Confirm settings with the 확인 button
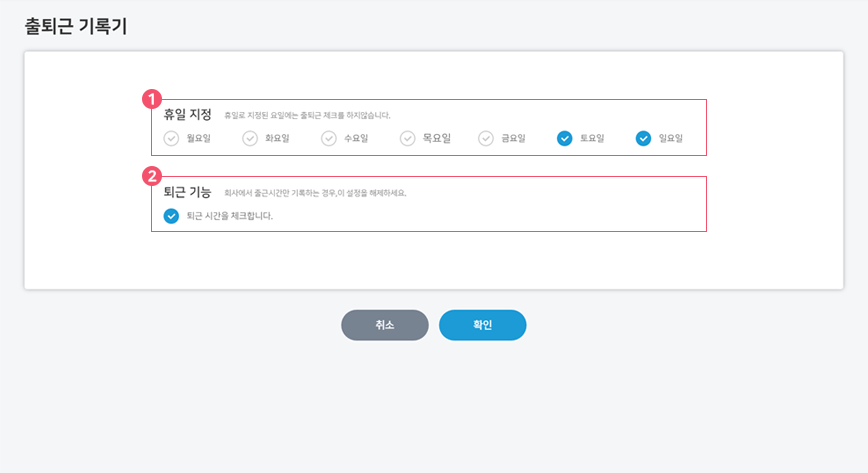Viewport: 868px width, 473px height. click(x=483, y=325)
